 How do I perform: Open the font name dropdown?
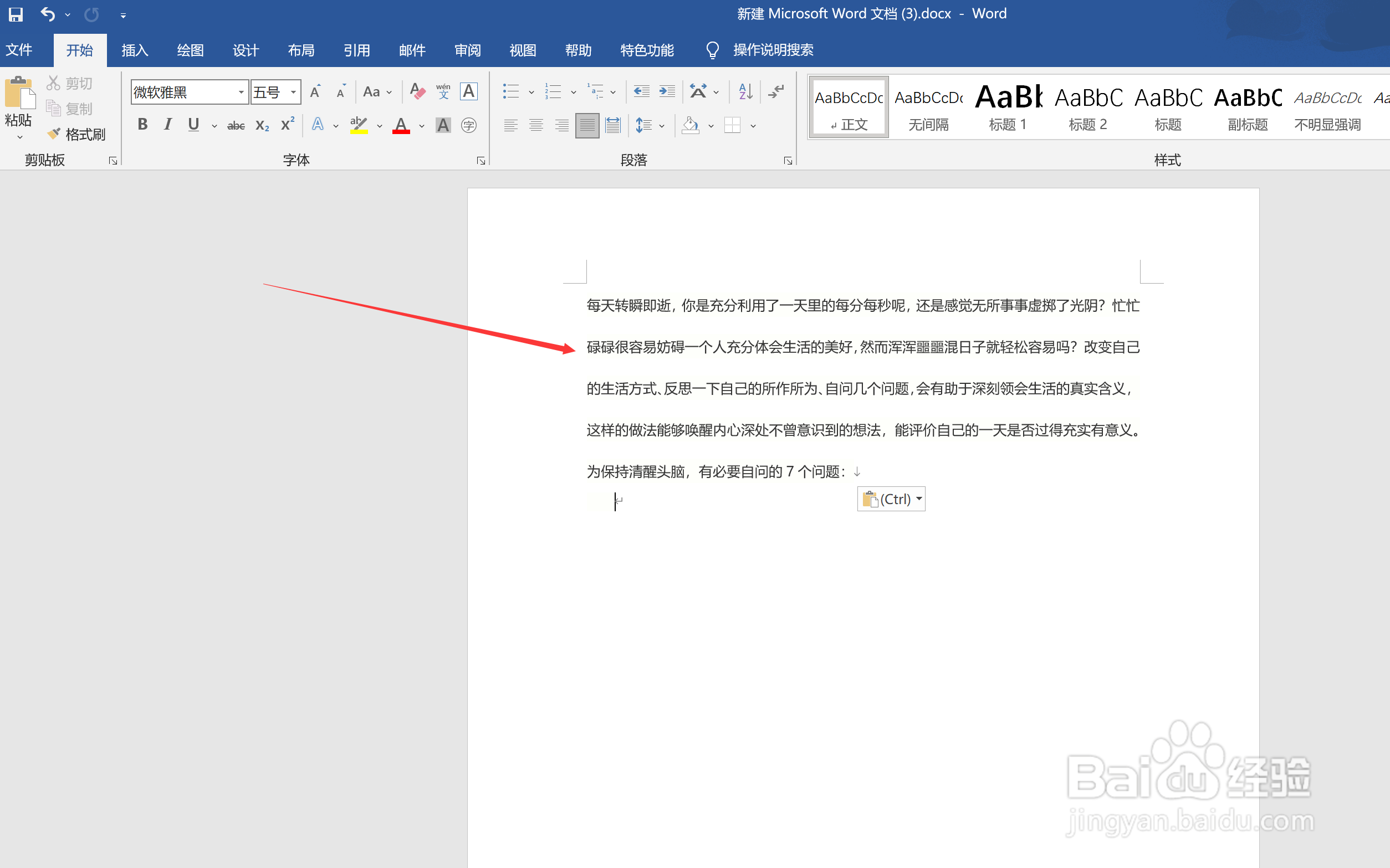click(x=241, y=92)
